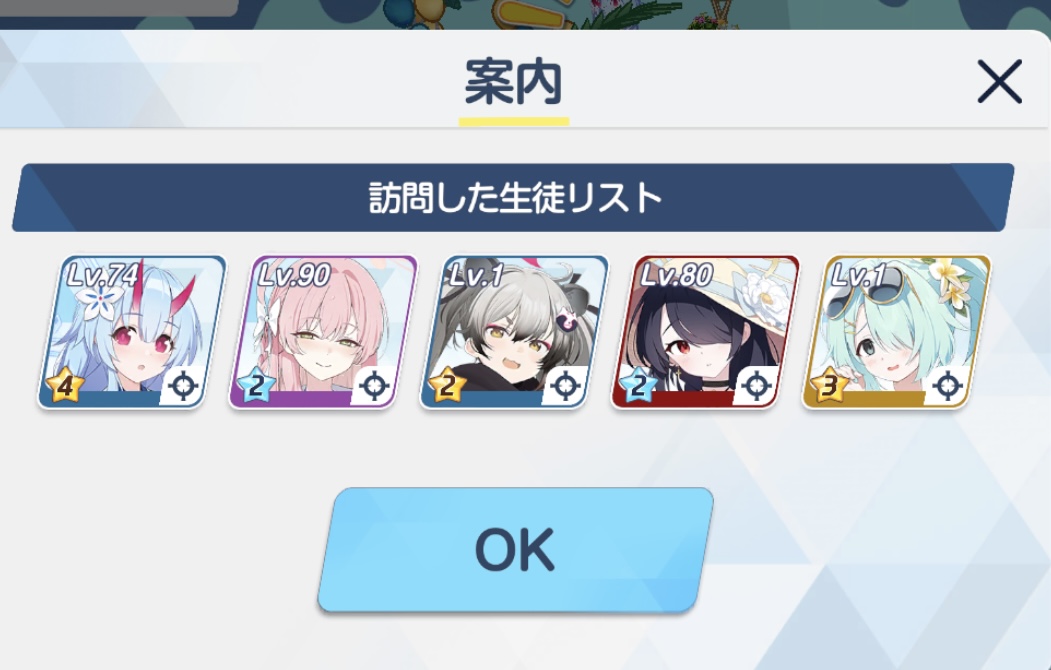Viewport: 1051px width, 670px height.
Task: Click the blue 2-star badge on Lv.80 student
Action: click(638, 386)
